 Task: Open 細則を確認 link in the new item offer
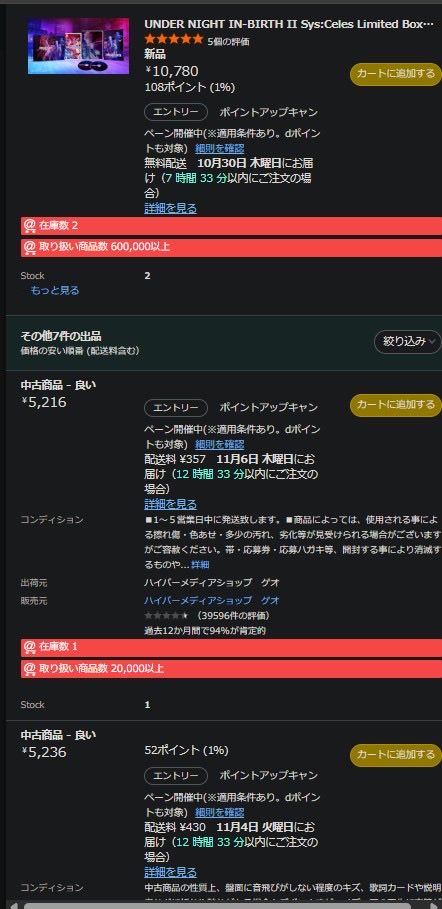tap(219, 148)
